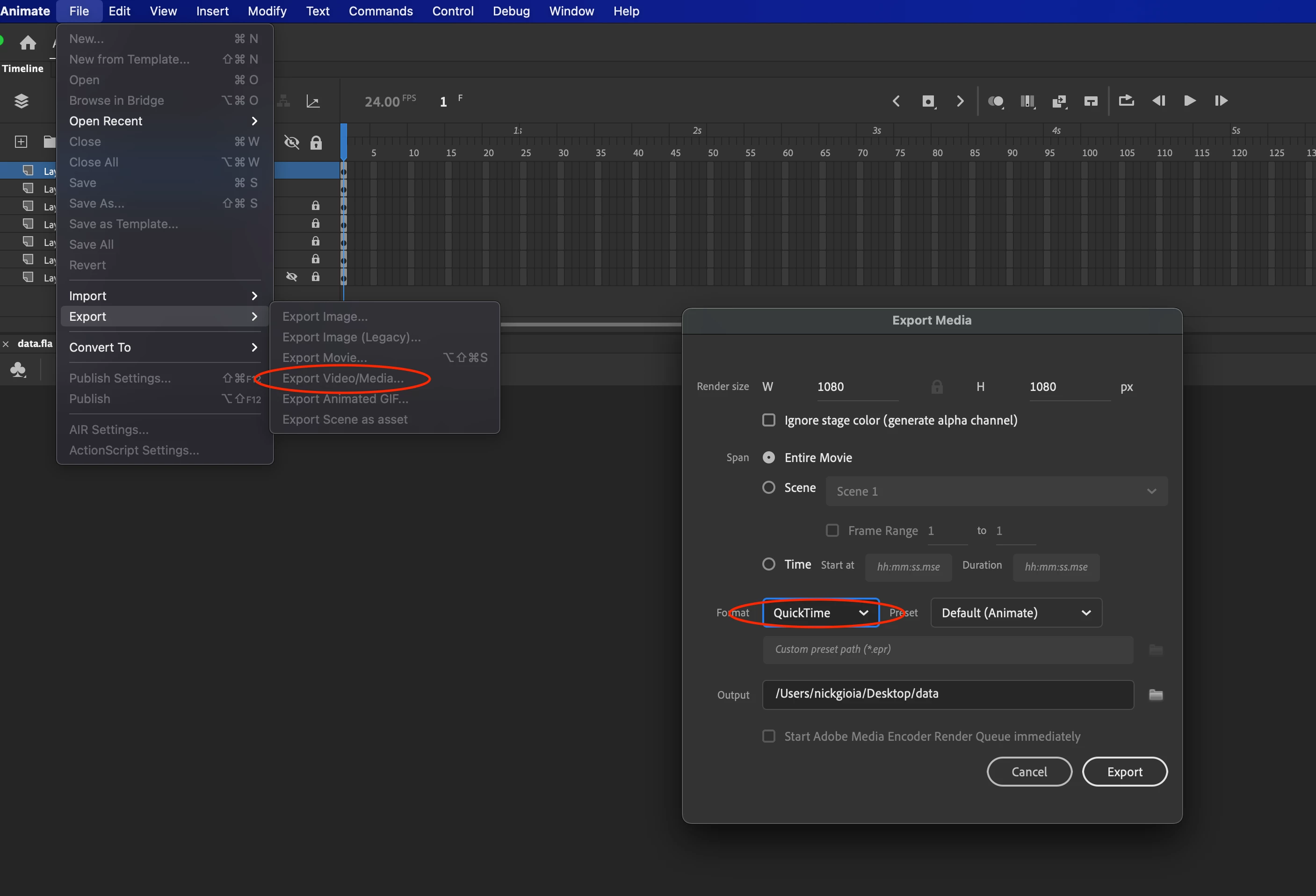Open the QuickTime format dropdown

tap(820, 613)
